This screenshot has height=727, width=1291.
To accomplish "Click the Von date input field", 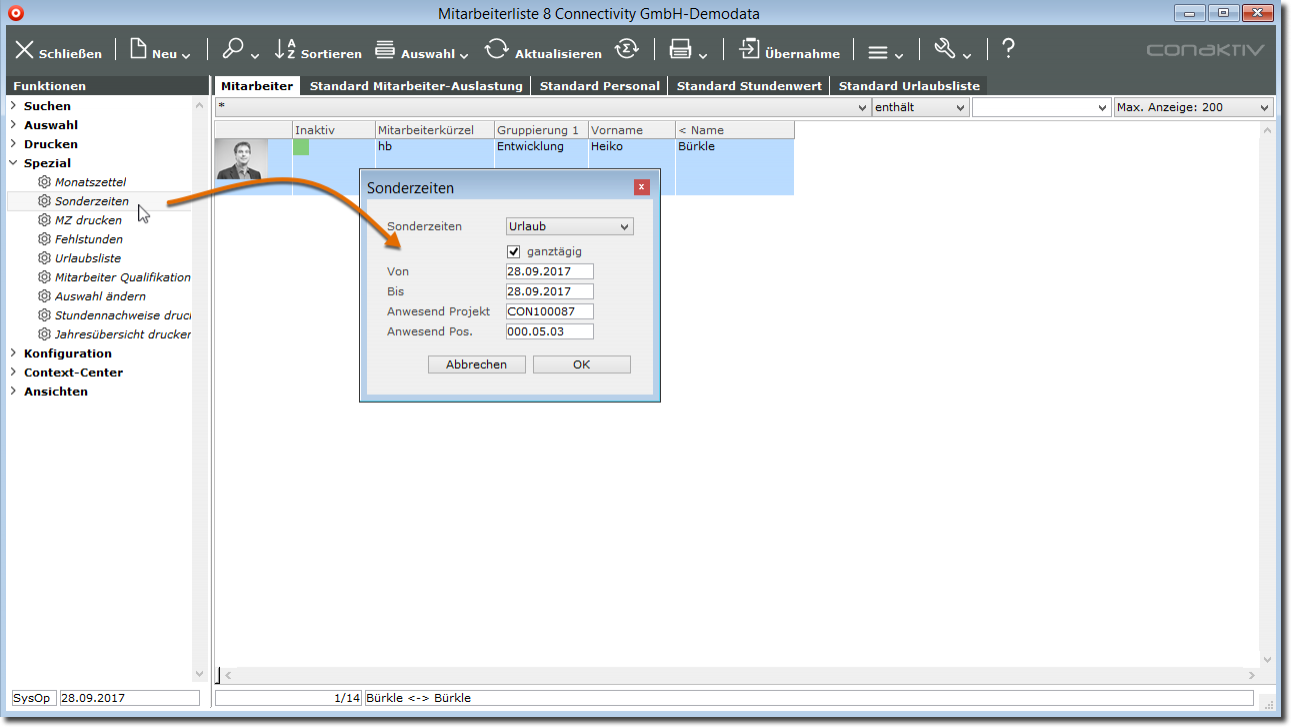I will click(x=550, y=272).
